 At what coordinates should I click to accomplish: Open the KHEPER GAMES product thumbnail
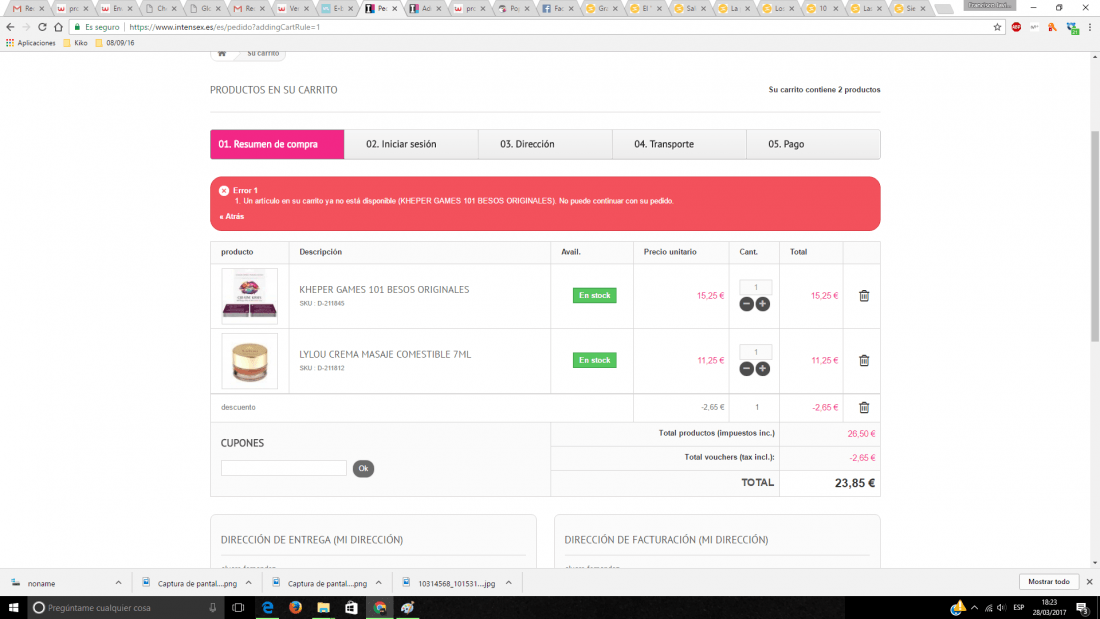click(250, 295)
